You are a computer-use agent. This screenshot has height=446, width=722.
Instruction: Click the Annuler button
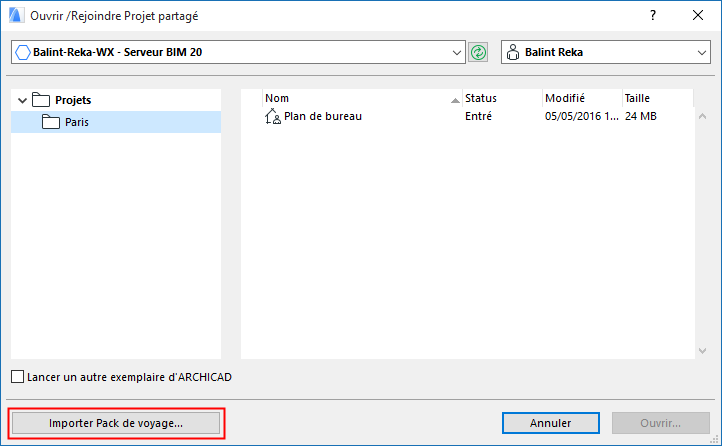click(x=551, y=423)
